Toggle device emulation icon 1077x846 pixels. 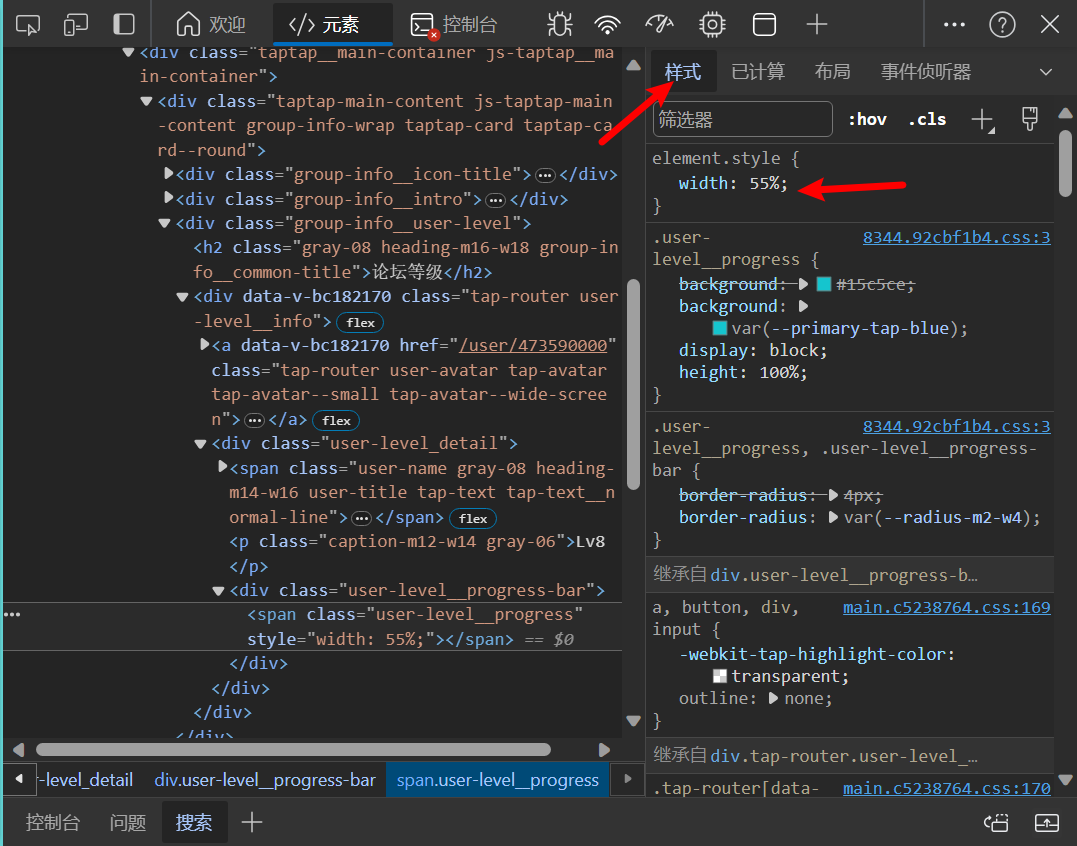76,25
